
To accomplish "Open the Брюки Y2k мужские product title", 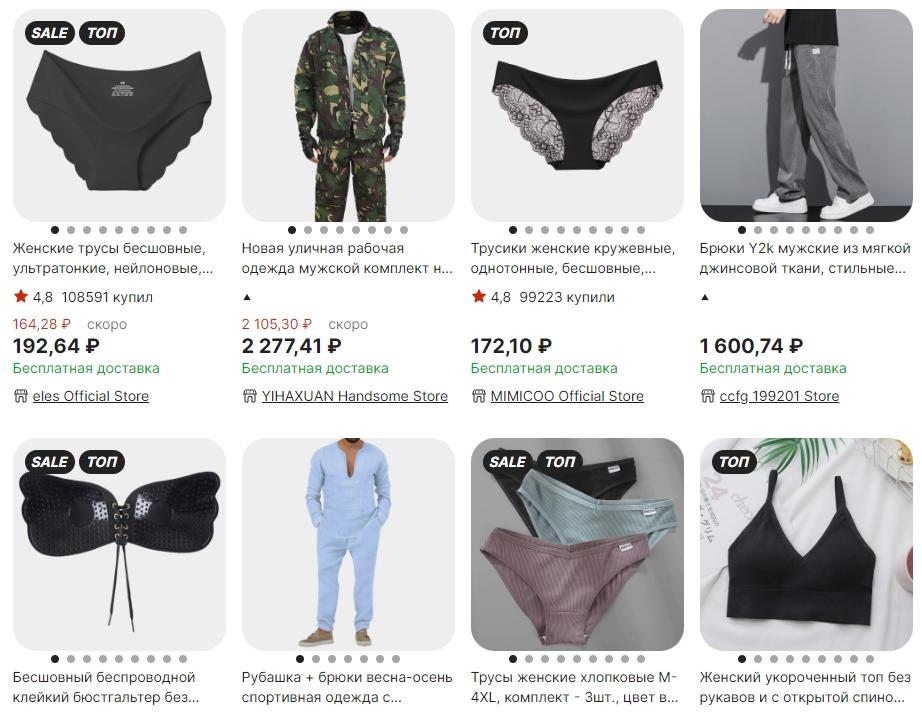I will pyautogui.click(x=805, y=259).
